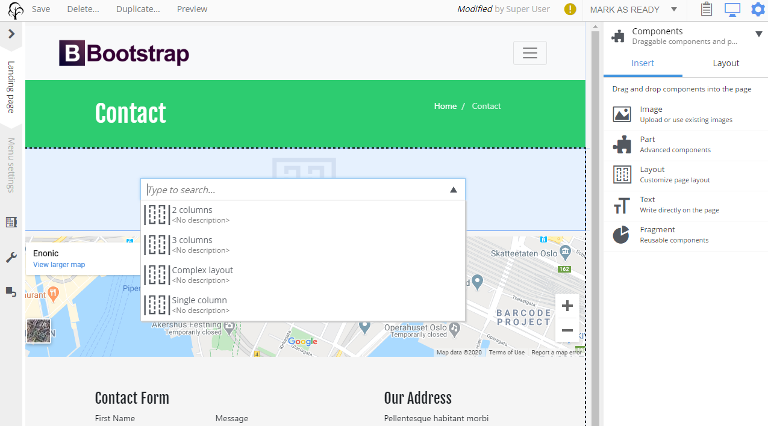Click 'Upload or use existing images' text
768x426 pixels.
[x=686, y=119]
